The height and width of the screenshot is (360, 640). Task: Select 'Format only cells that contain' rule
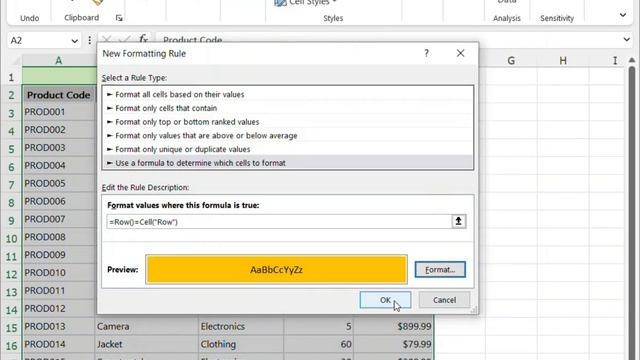[x=288, y=108]
